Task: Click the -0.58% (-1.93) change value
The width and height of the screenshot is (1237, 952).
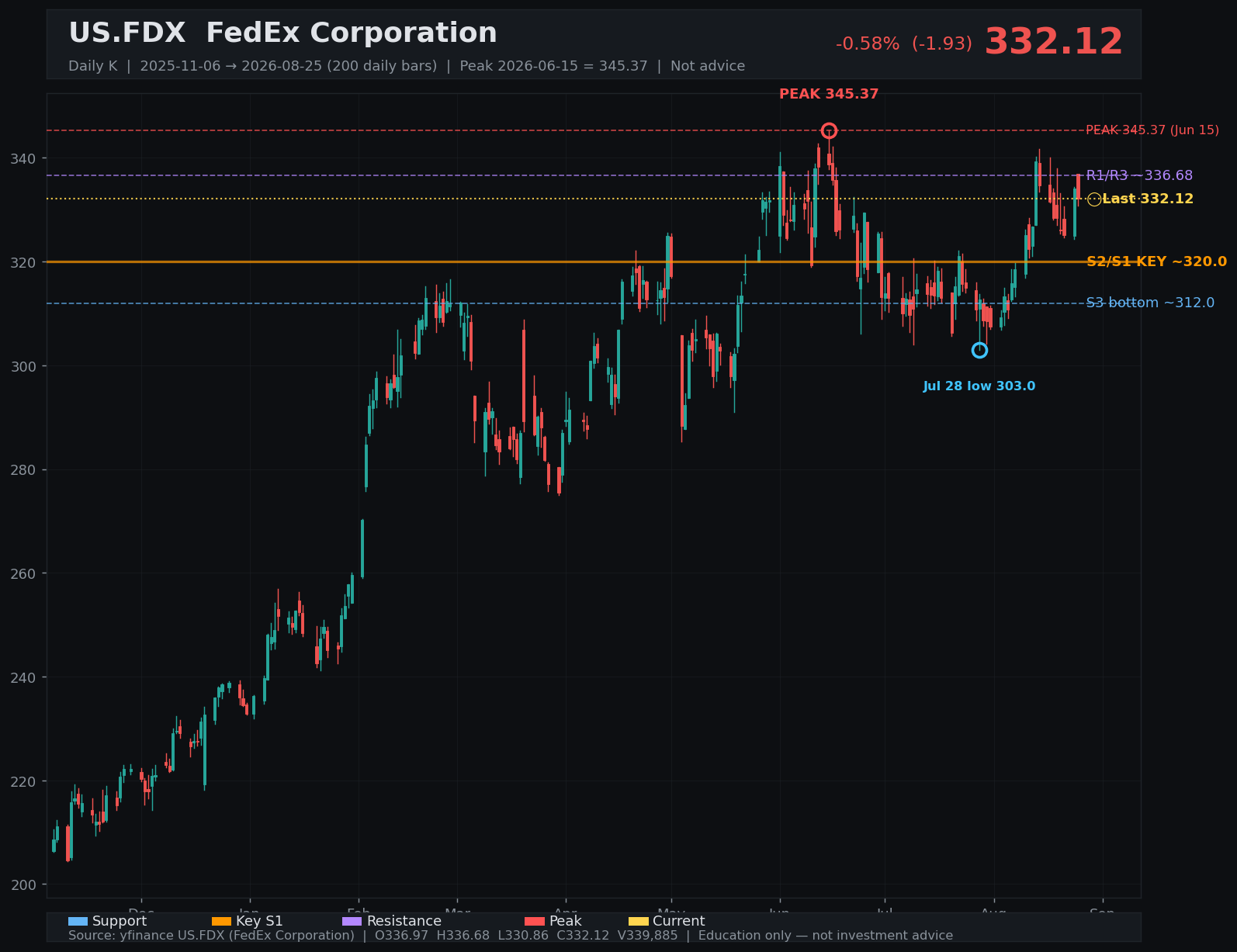Action: coord(903,44)
